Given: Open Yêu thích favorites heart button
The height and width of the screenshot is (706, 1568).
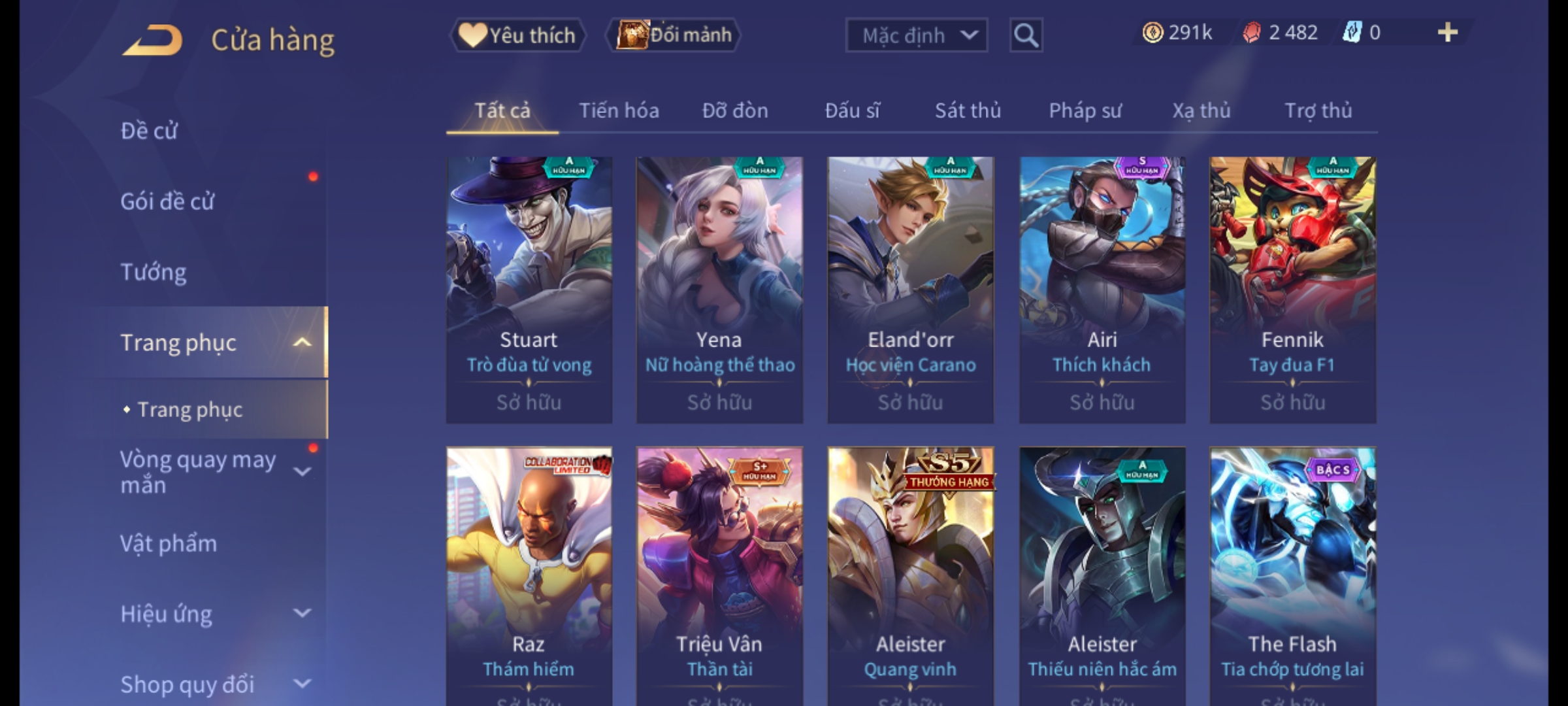Looking at the screenshot, I should tap(517, 35).
